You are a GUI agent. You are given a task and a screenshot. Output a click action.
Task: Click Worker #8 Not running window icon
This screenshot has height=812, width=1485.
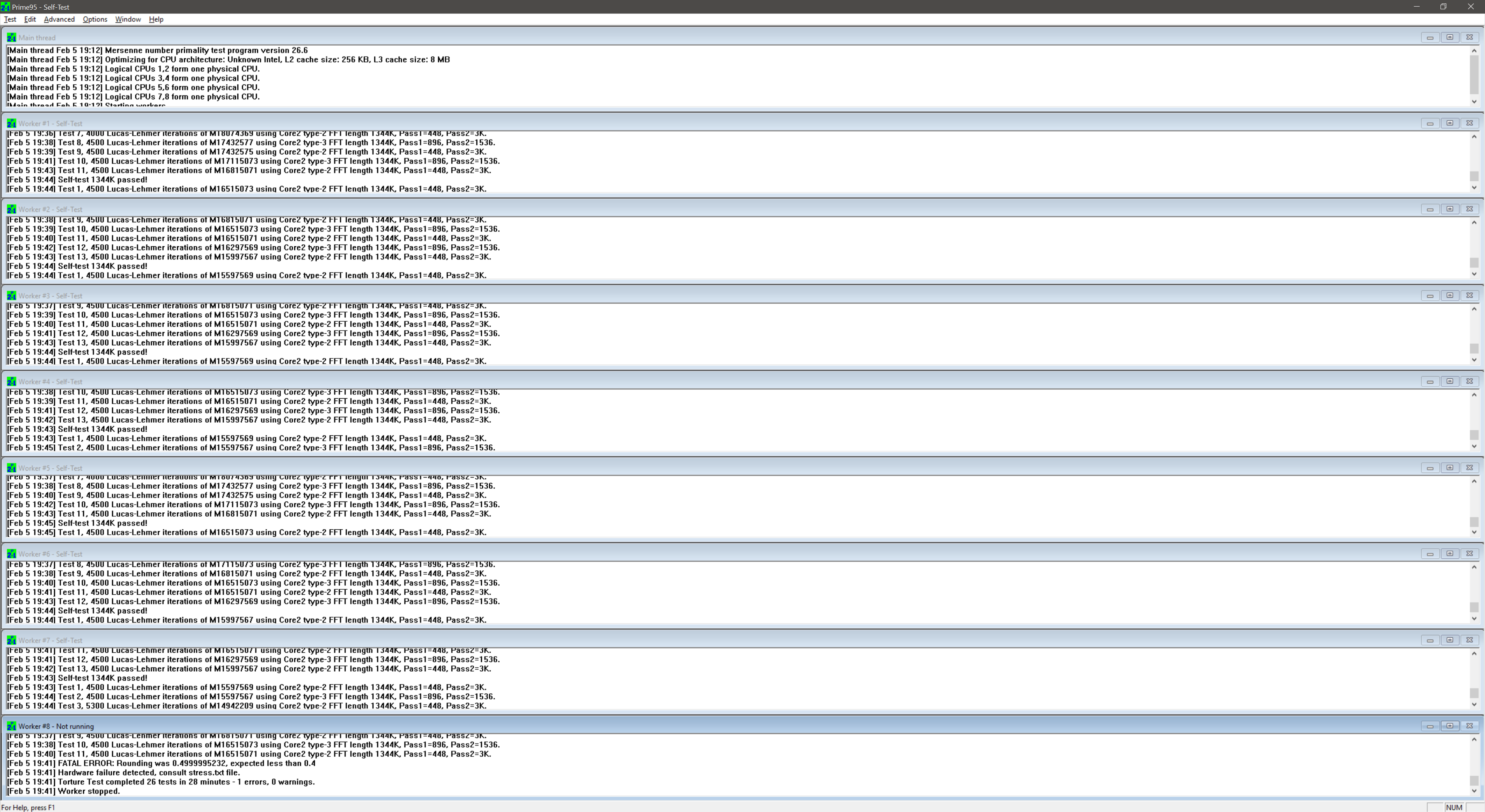11,726
